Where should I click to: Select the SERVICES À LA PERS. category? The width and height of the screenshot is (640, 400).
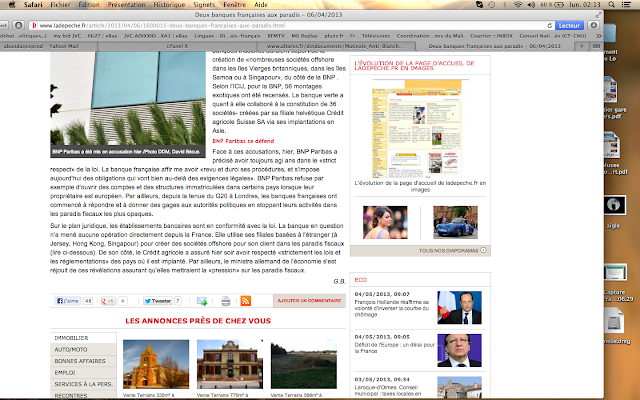point(83,384)
